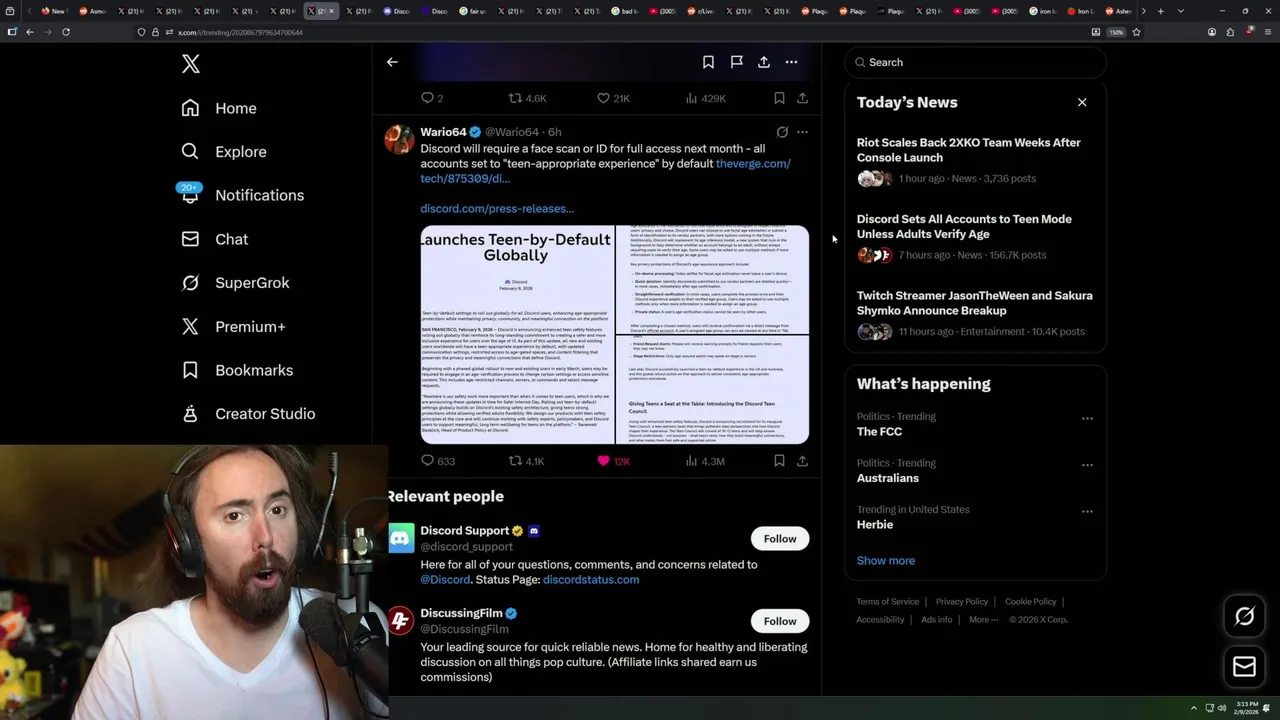Click the browser address bar URL
The height and width of the screenshot is (720, 1280).
[x=240, y=32]
